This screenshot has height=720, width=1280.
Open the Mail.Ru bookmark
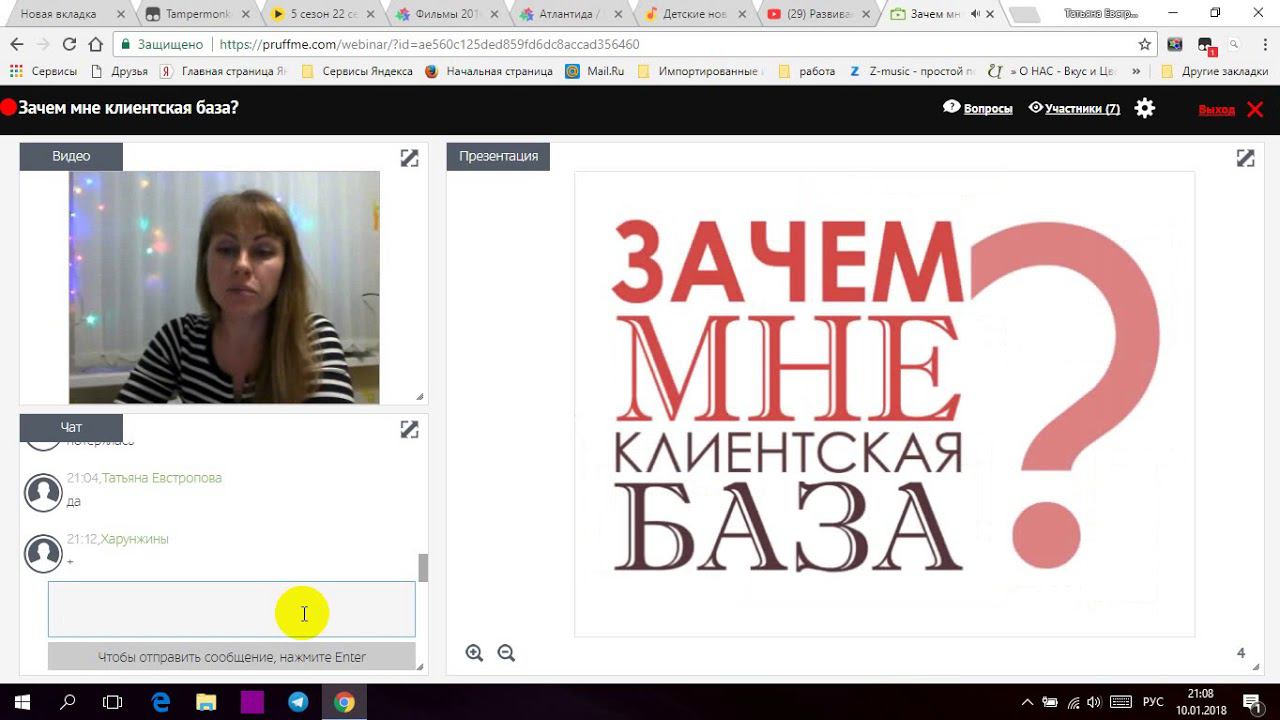pyautogui.click(x=594, y=71)
